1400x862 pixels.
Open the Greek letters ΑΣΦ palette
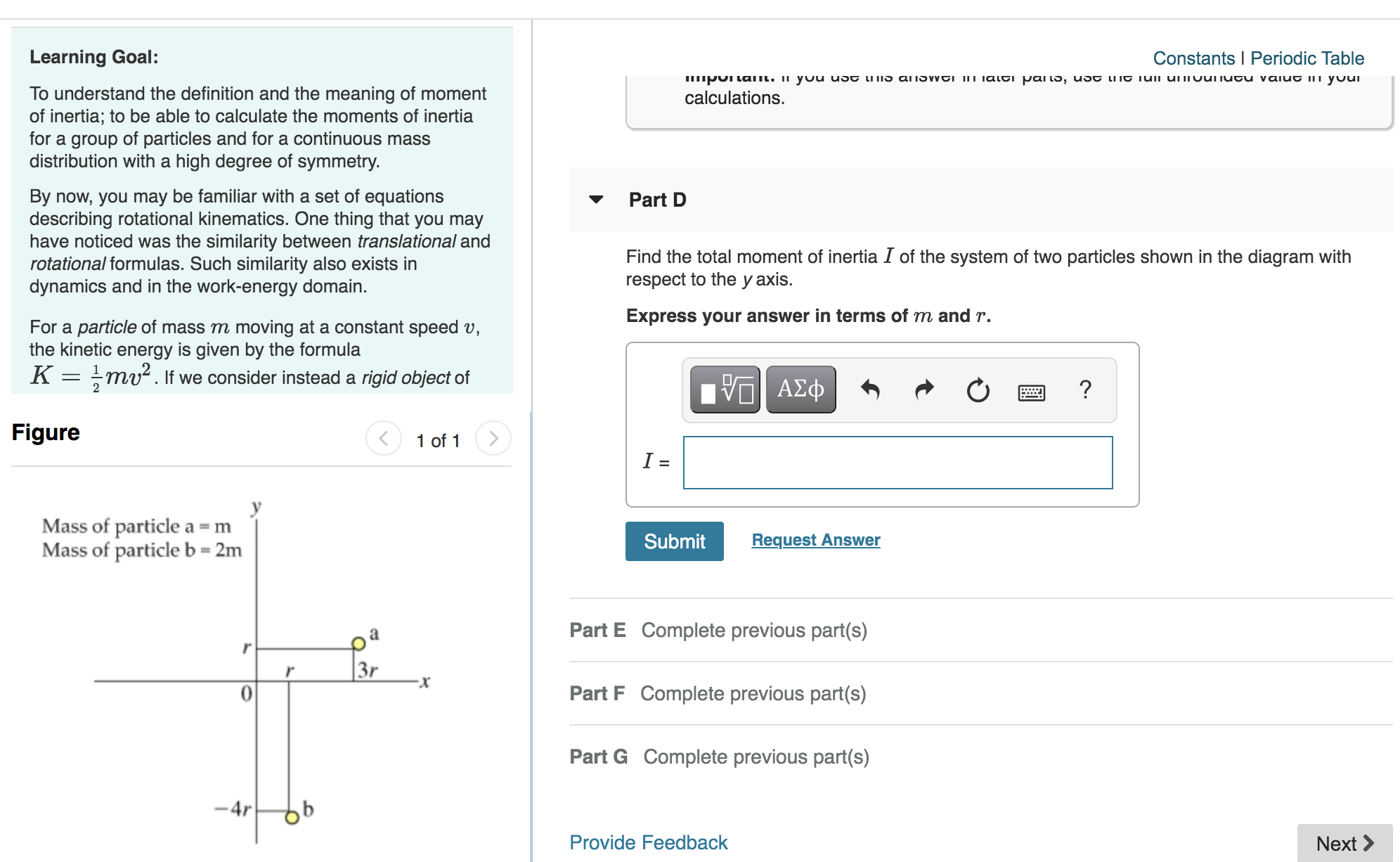pos(800,388)
